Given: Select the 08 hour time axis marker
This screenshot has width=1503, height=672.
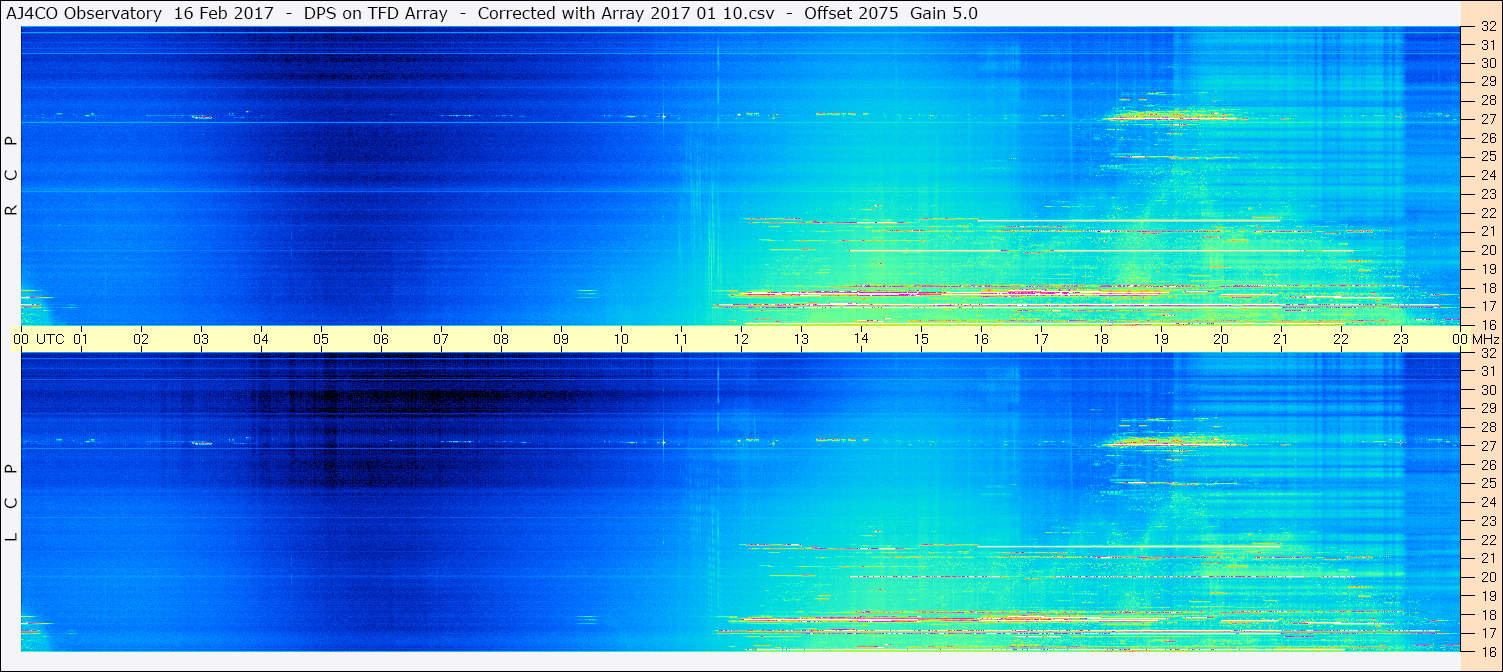Looking at the screenshot, I should tap(501, 339).
